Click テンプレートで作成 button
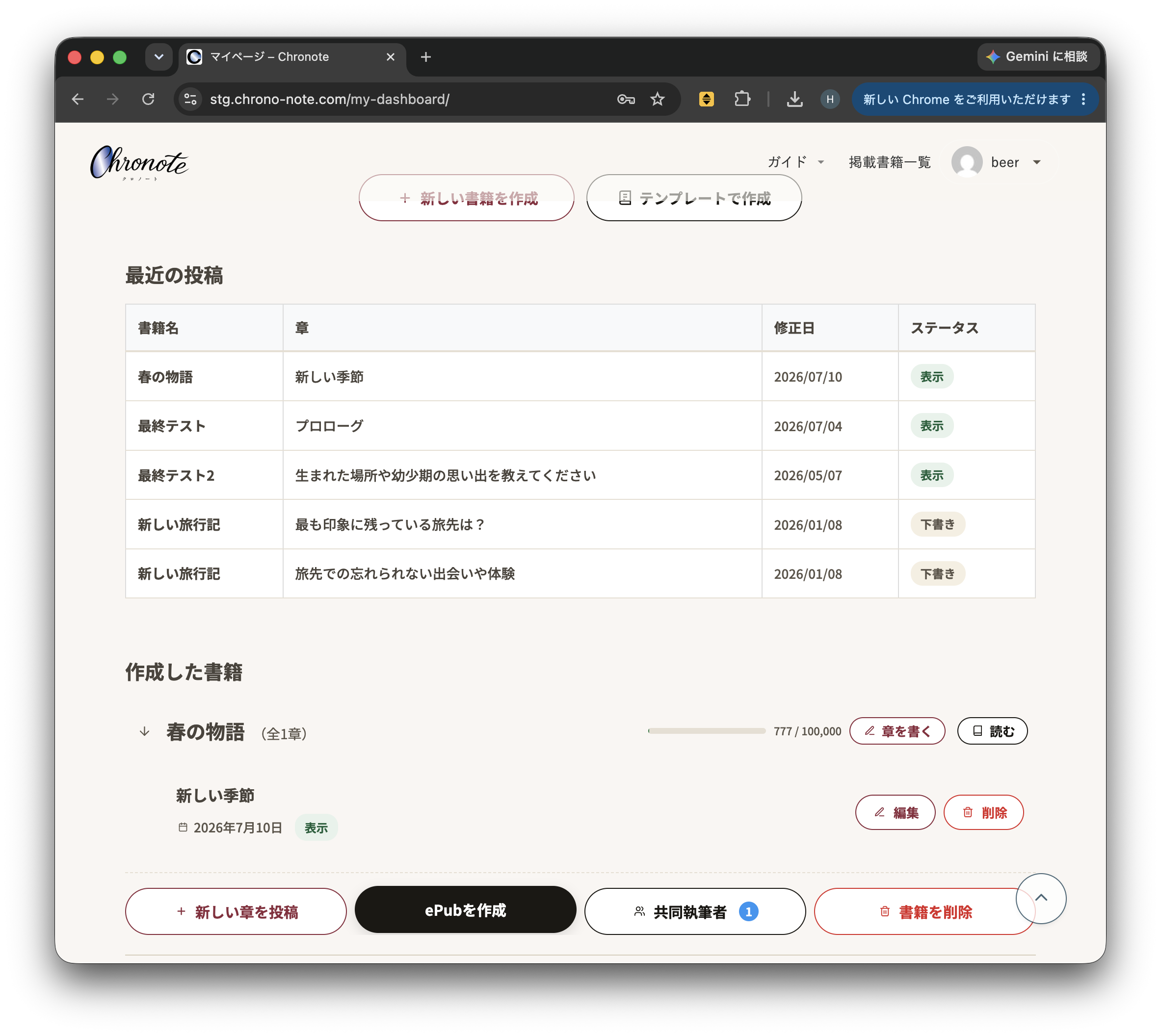Viewport: 1161px width, 1036px height. pos(693,198)
